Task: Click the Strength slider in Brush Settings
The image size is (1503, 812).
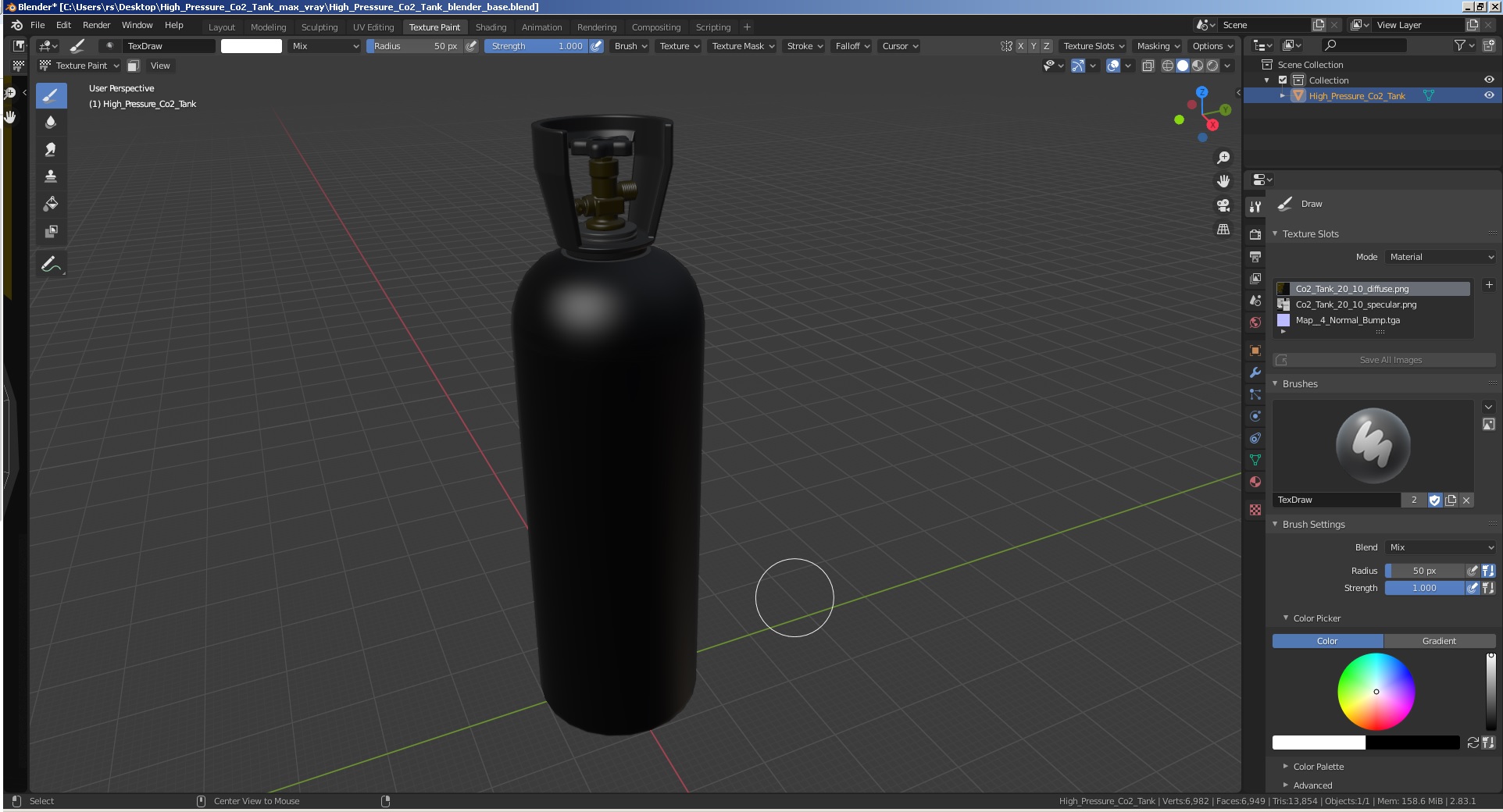Action: tap(1424, 588)
